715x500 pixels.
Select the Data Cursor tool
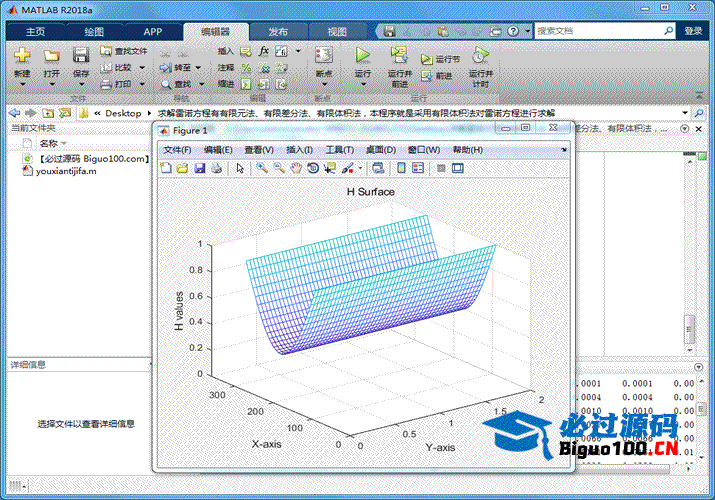(329, 168)
